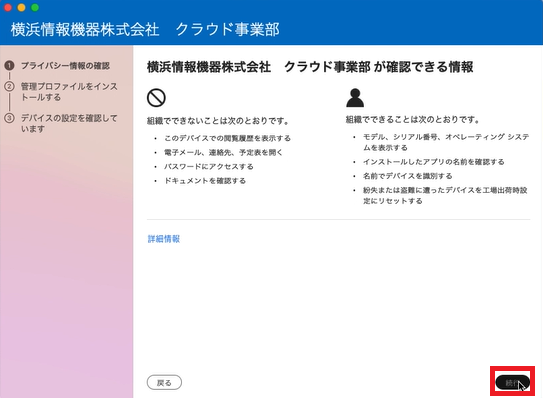This screenshot has height=398, width=543.
Task: Select the step 1 numbered circle
Action: coord(9,65)
